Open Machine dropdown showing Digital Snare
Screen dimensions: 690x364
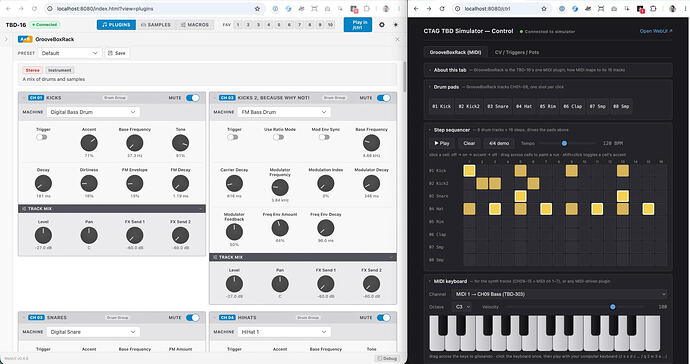tap(93, 332)
